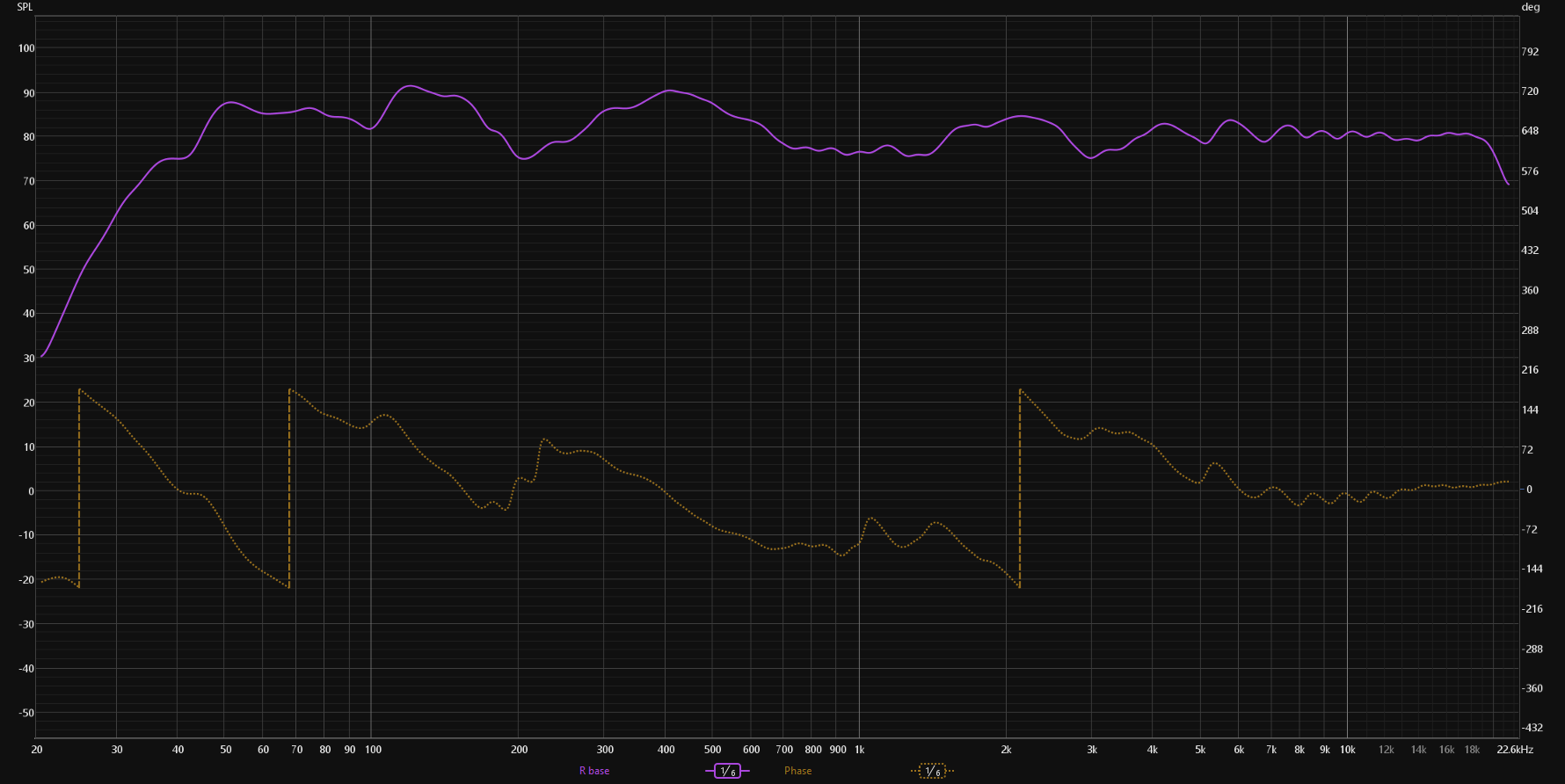This screenshot has height=784, width=1565.
Task: Click the "400" frequency axis label
Action: (666, 750)
